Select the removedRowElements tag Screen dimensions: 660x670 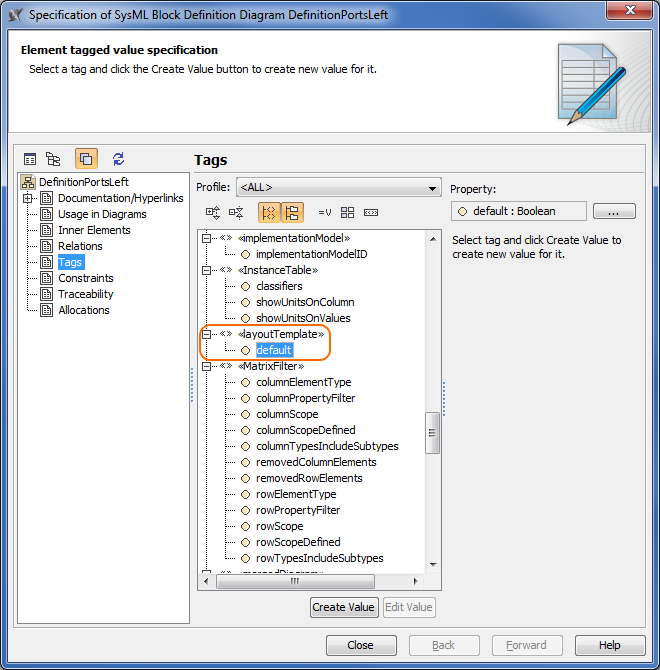point(309,478)
